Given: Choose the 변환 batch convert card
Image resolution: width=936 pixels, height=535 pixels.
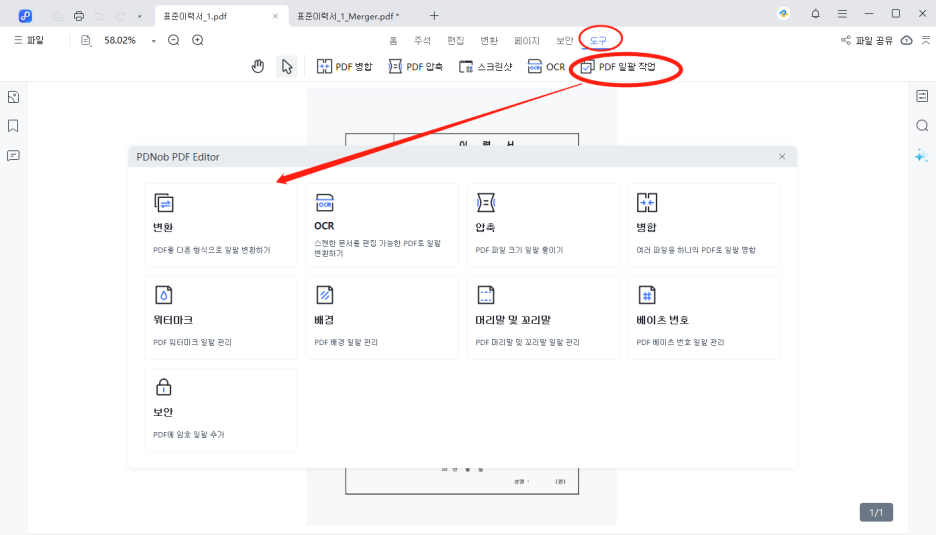Looking at the screenshot, I should [x=221, y=225].
